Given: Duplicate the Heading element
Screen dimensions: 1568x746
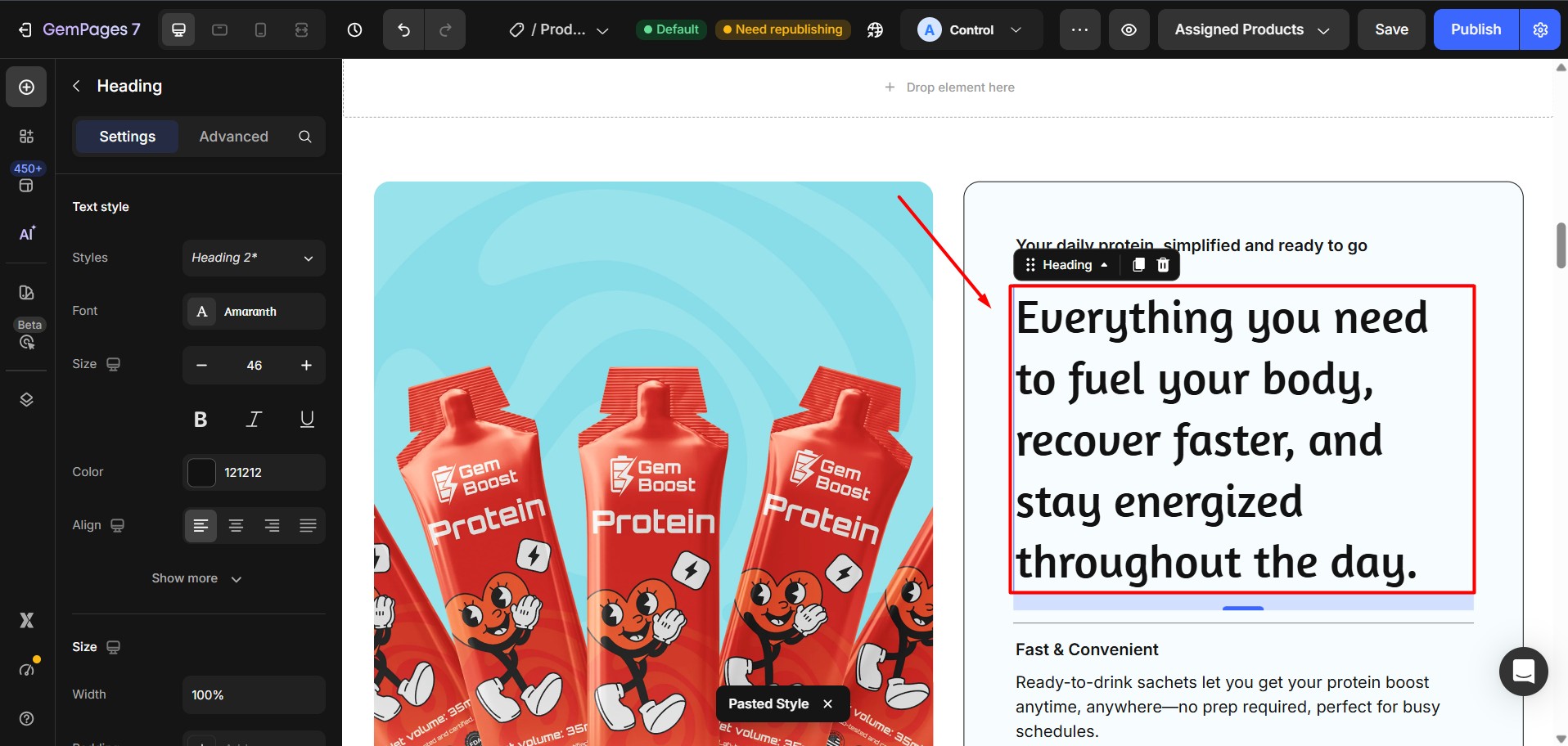Looking at the screenshot, I should click(1138, 265).
